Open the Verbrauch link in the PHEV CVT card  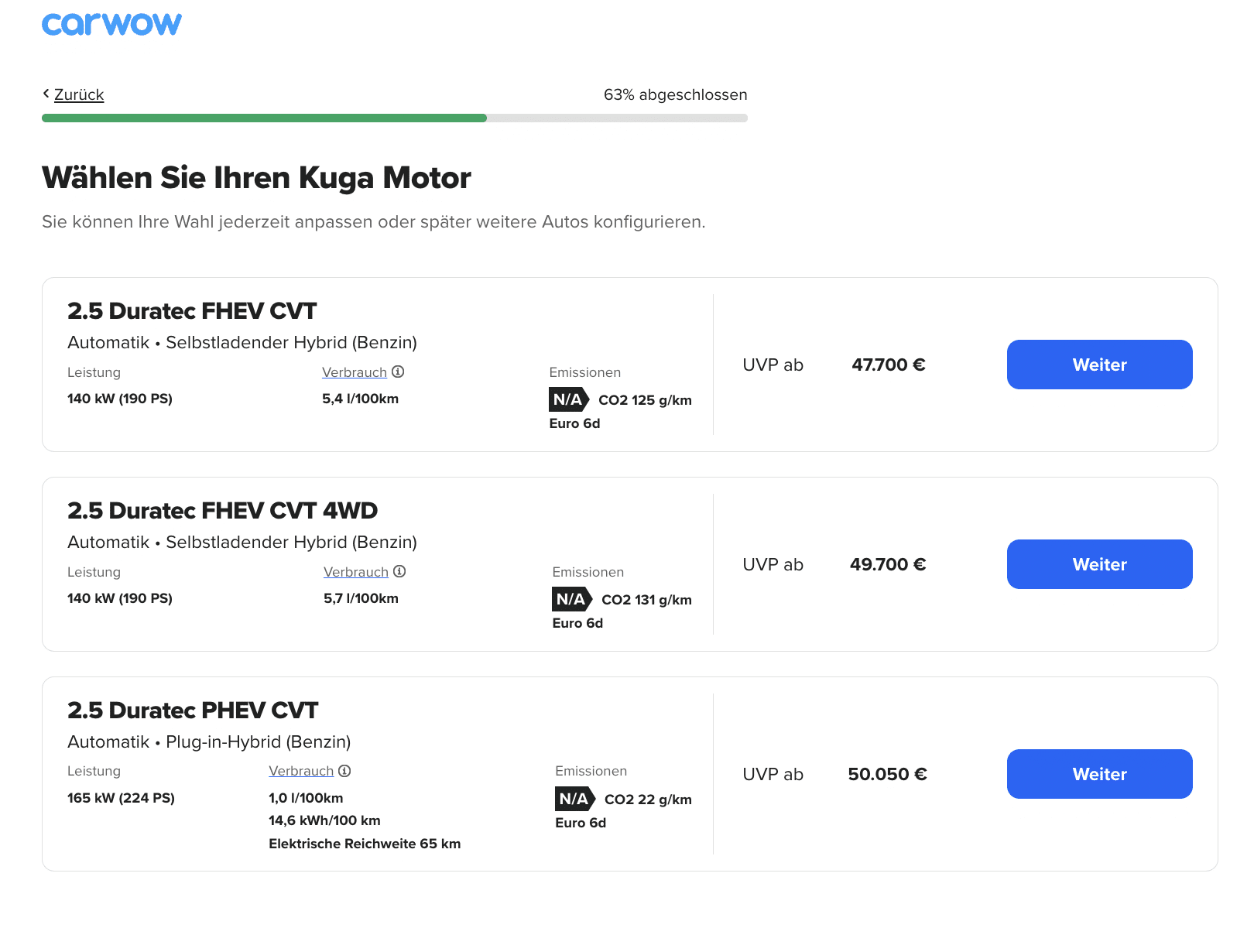[x=301, y=771]
